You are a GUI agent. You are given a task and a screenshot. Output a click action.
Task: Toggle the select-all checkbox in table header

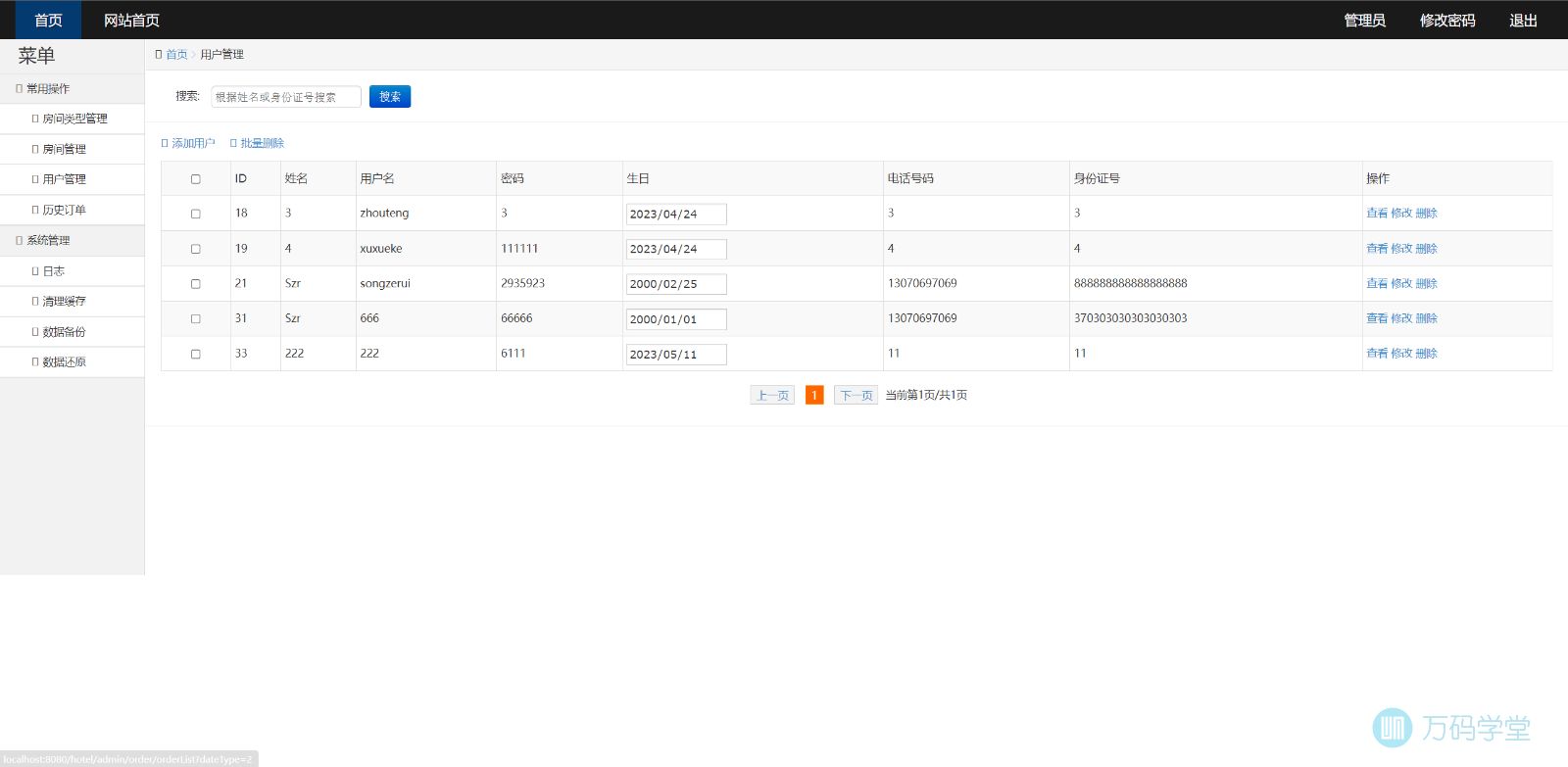(195, 179)
